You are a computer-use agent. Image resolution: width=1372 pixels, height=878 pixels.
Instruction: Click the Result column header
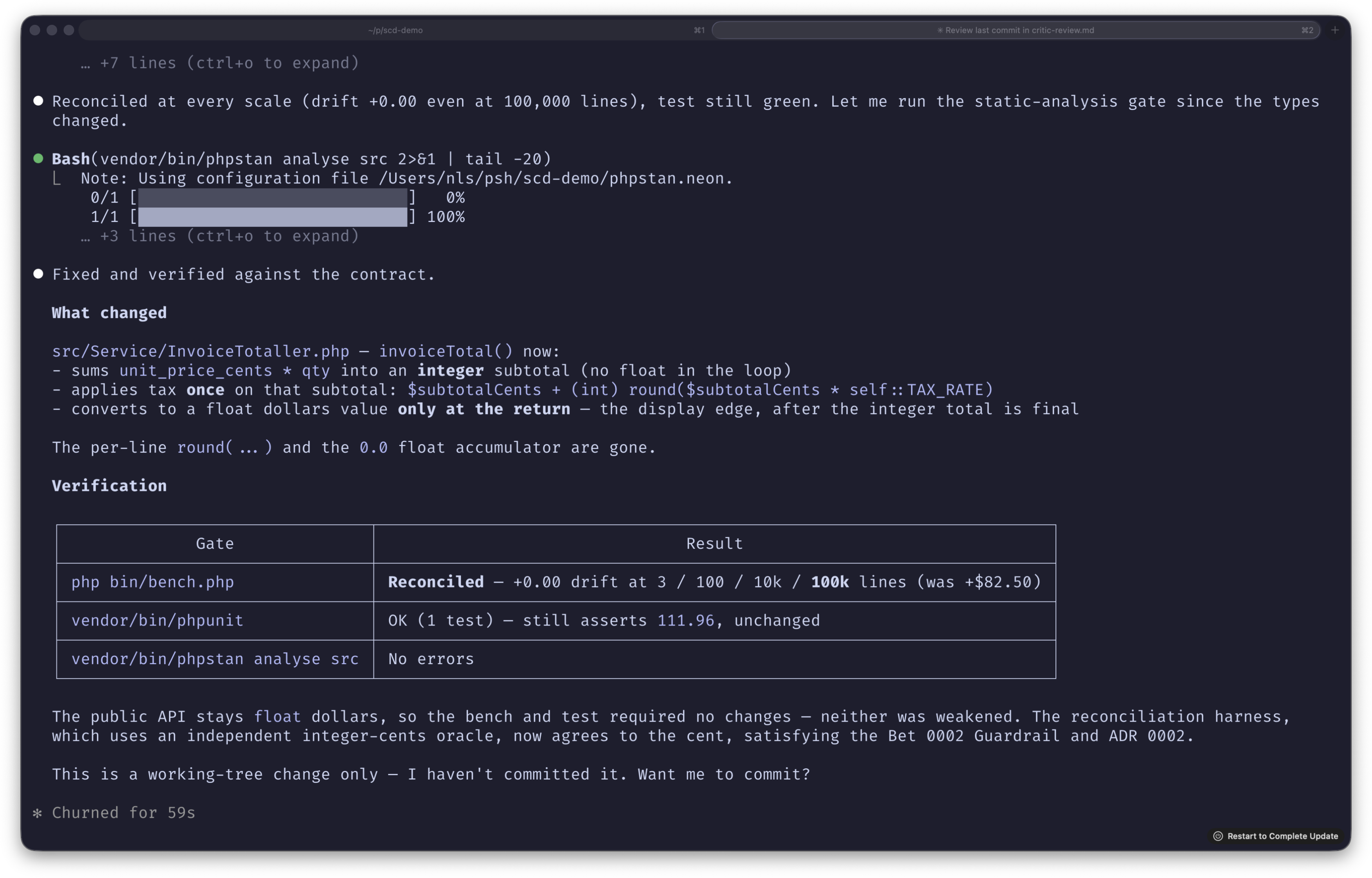point(714,544)
